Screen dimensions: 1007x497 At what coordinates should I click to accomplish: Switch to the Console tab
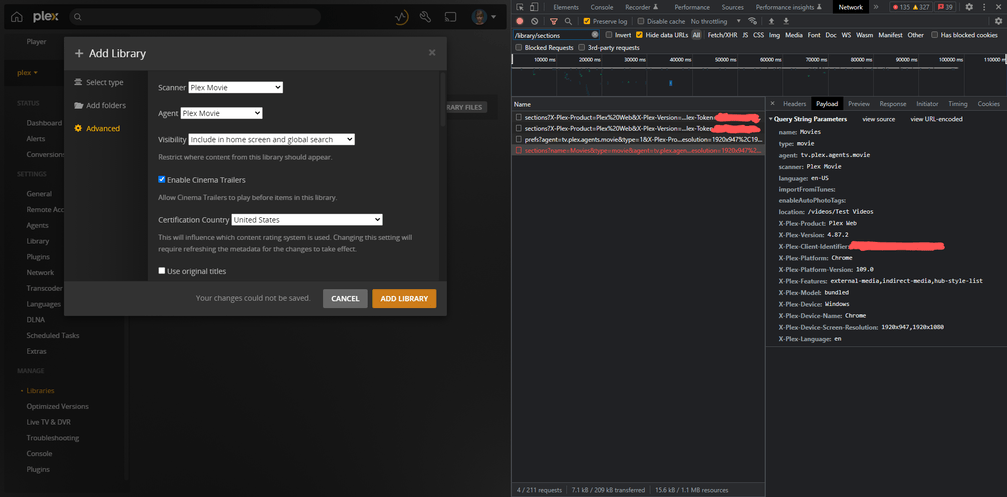coord(602,7)
